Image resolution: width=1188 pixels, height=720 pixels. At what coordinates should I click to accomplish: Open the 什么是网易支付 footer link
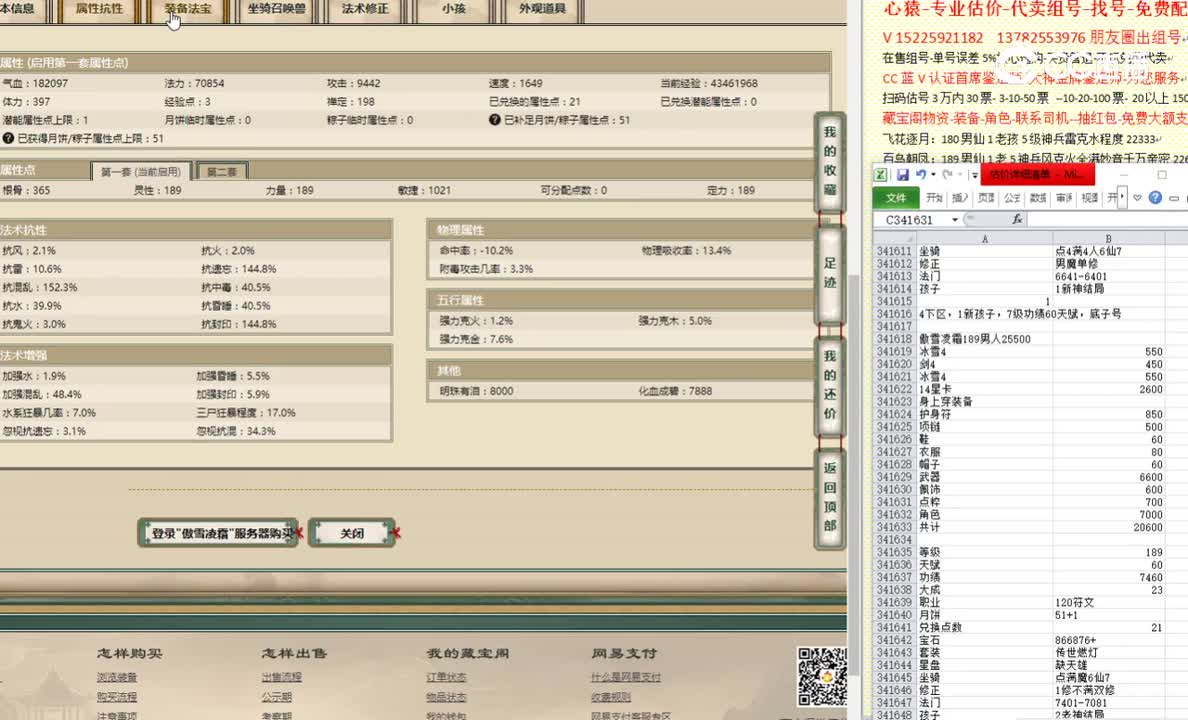tap(626, 677)
